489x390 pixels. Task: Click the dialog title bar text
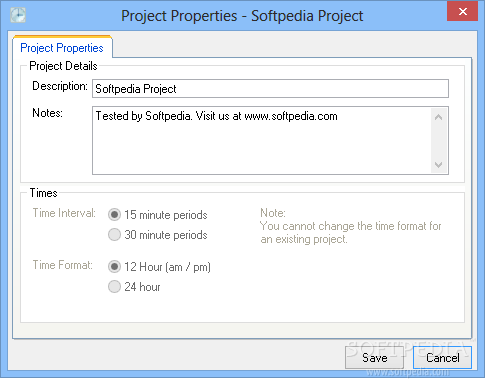click(242, 16)
